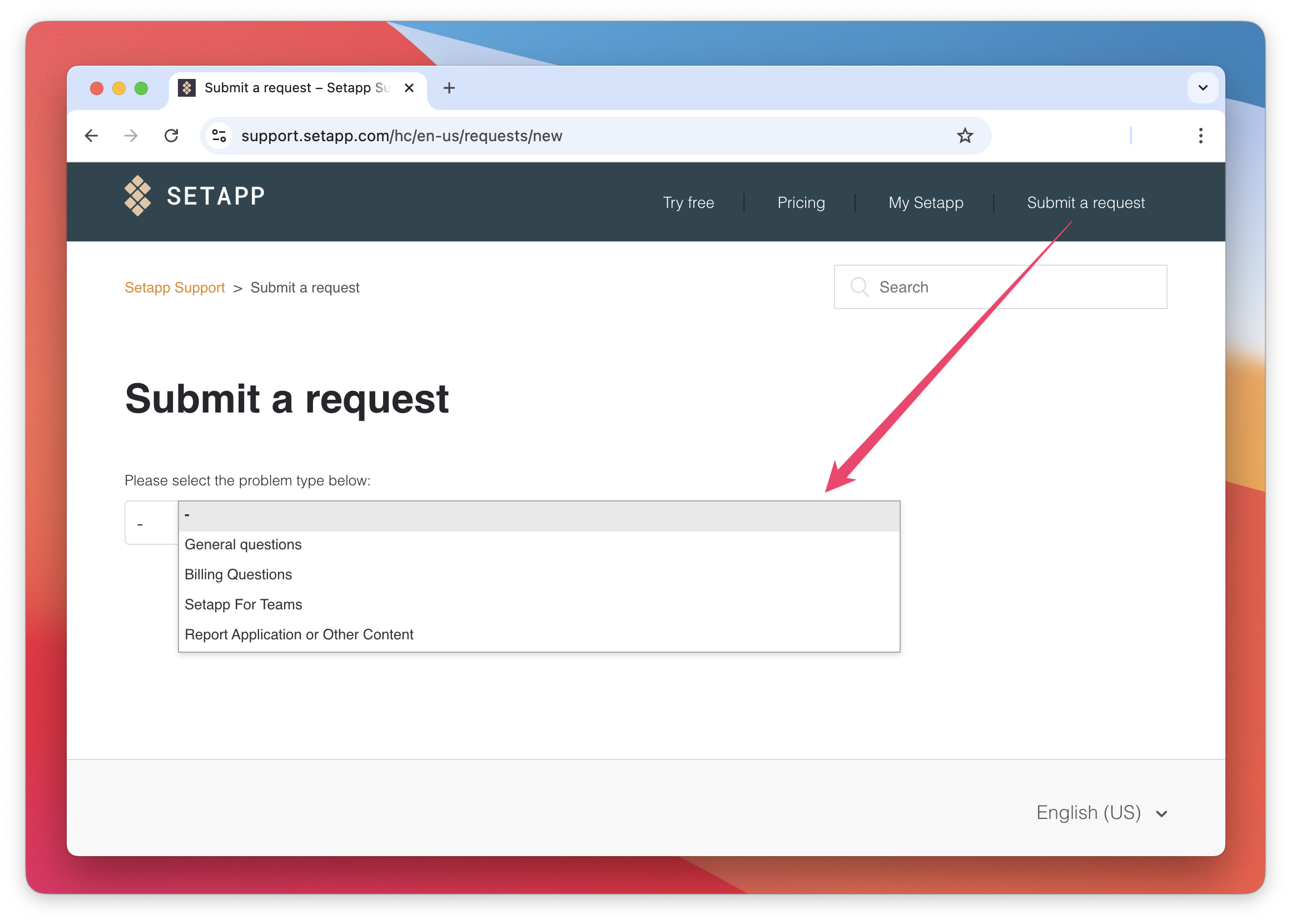1291x924 pixels.
Task: Open Chrome three-dot menu
Action: 1200,136
